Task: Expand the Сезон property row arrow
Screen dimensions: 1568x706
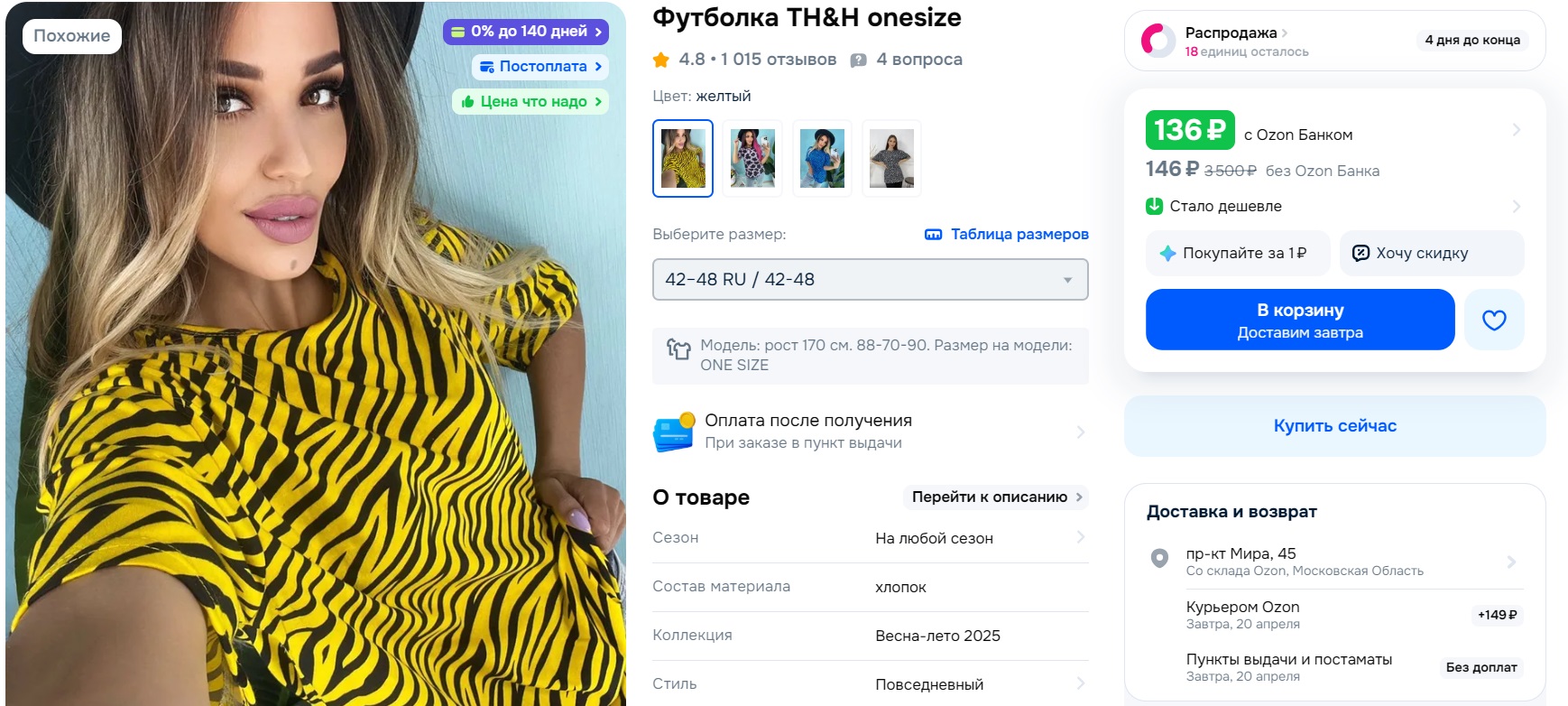Action: (1081, 537)
